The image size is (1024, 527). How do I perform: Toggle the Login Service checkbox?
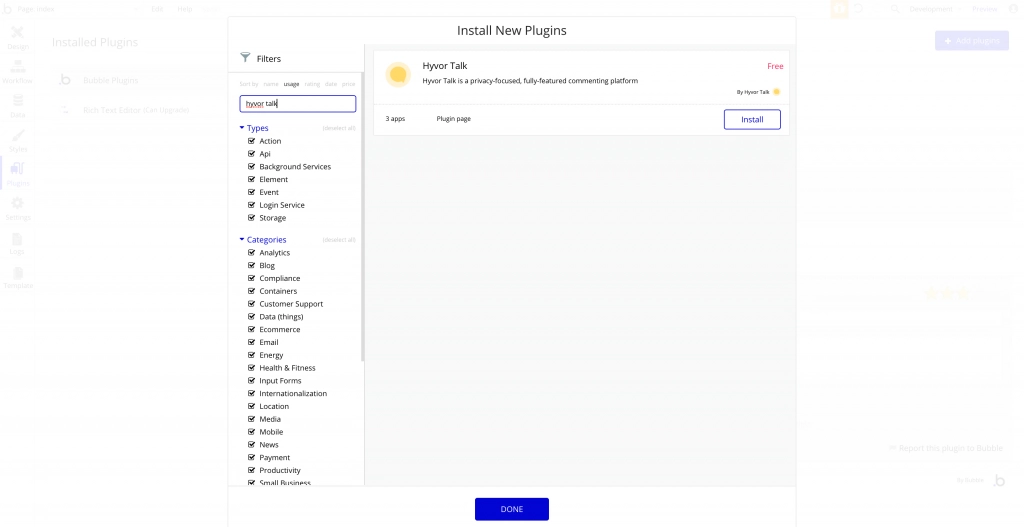[251, 204]
